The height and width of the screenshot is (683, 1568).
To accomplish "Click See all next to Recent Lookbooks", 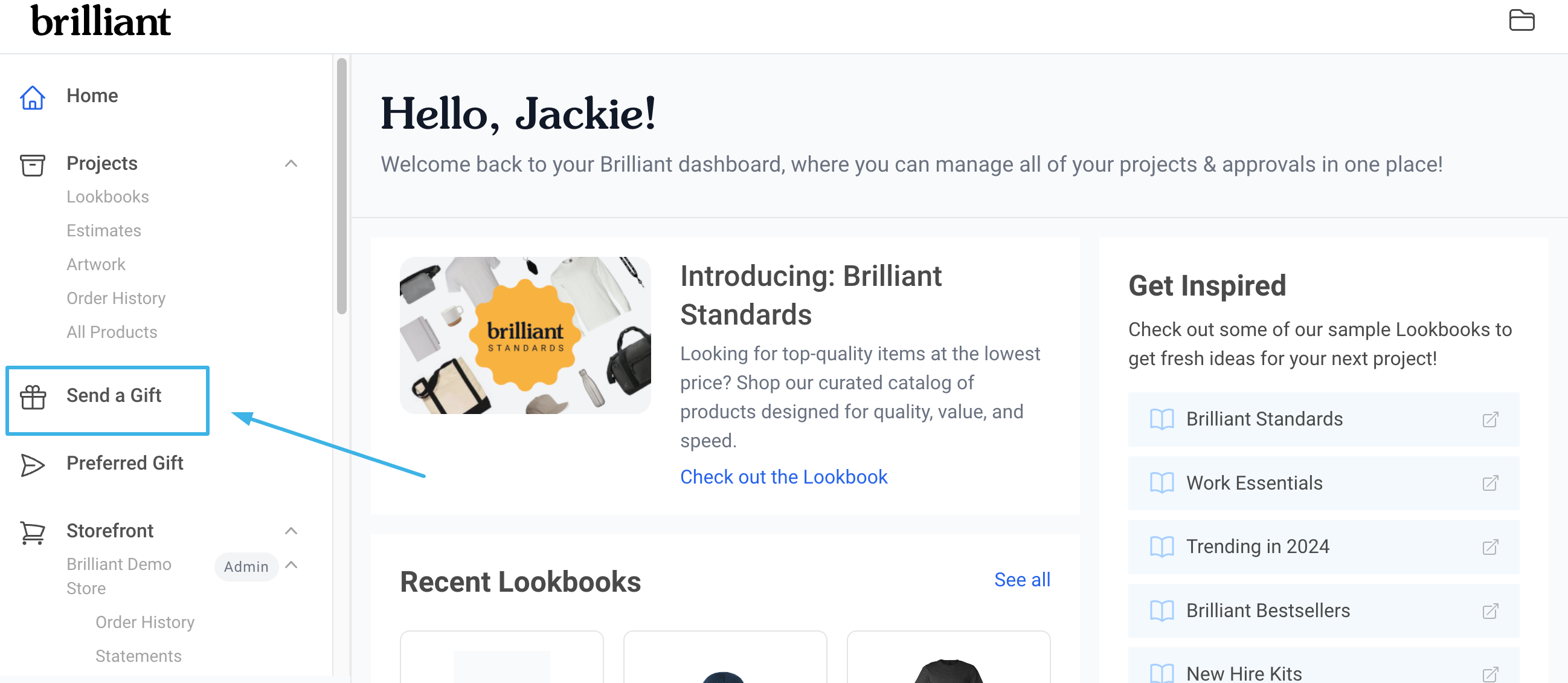I will (x=1022, y=580).
